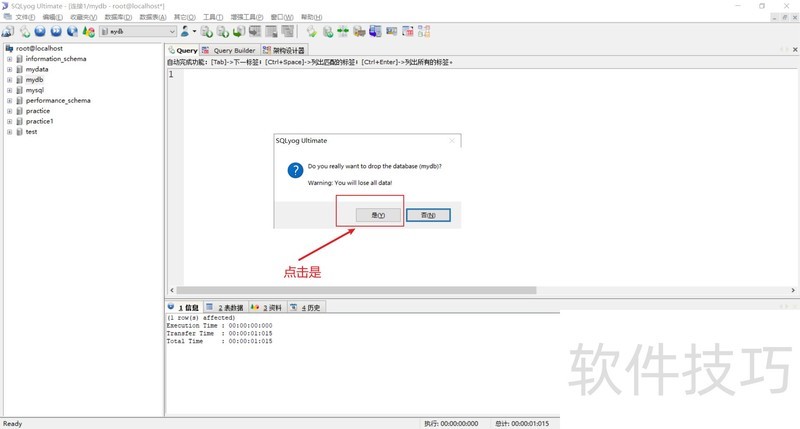This screenshot has width=800, height=429.
Task: Select the test database in tree
Action: pos(31,132)
